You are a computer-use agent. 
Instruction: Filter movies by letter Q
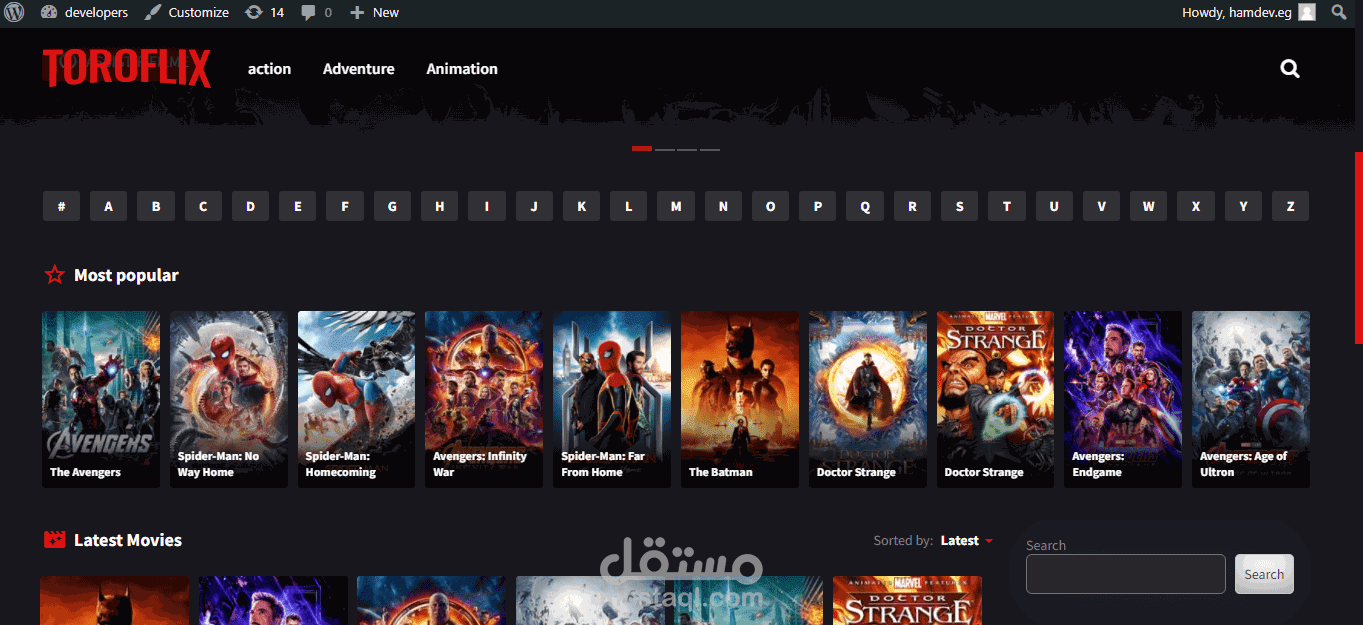tap(865, 206)
